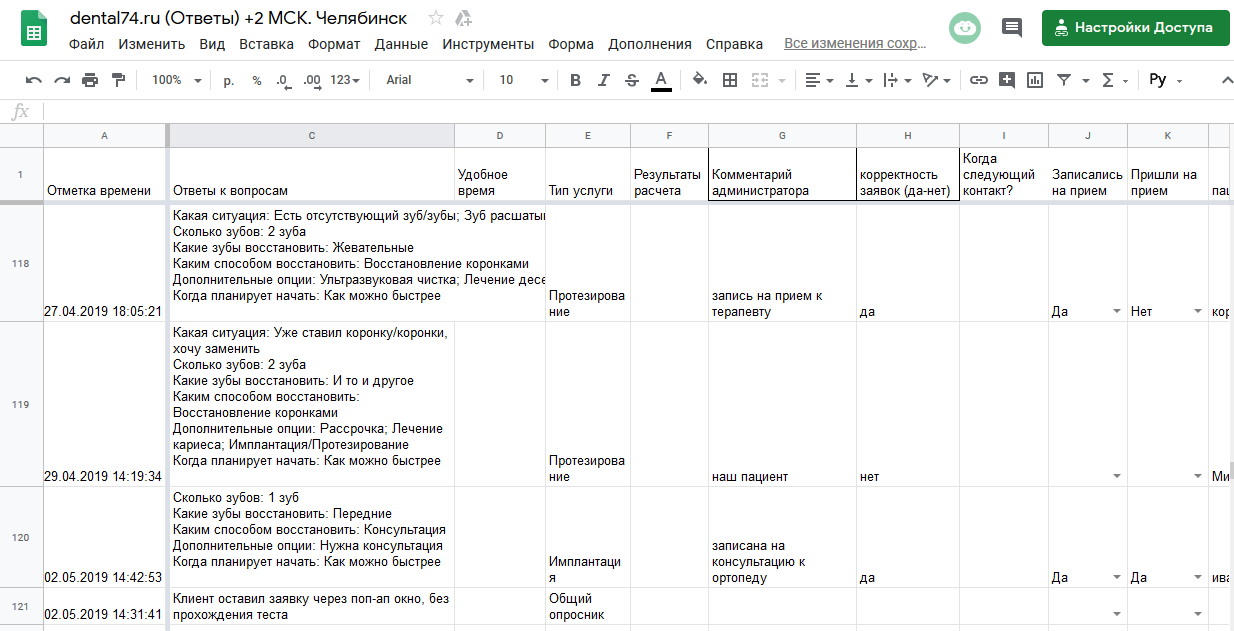Open the Дополнения menu
This screenshot has height=631, width=1234.
pos(650,44)
